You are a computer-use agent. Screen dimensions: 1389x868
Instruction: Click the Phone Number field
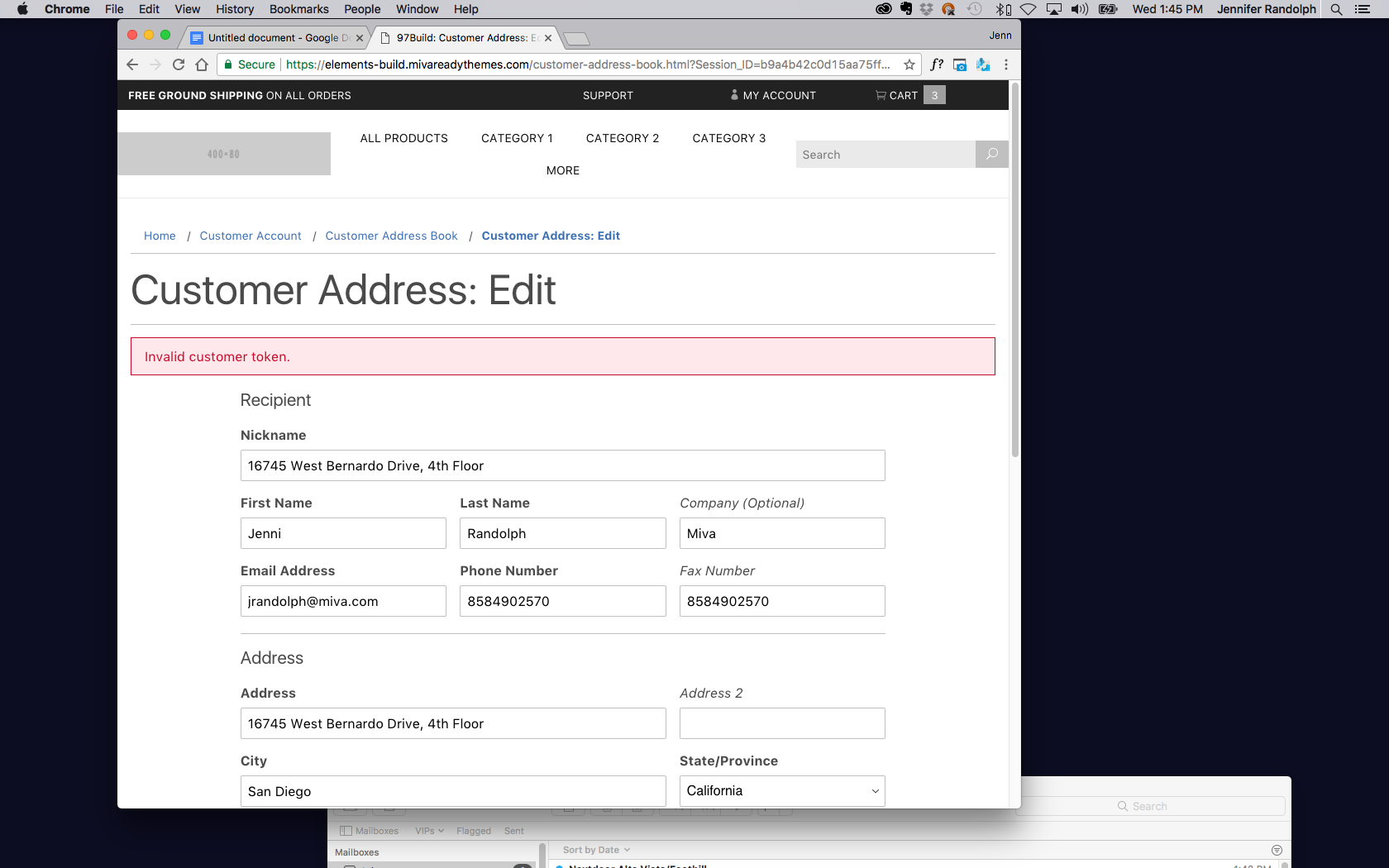(x=563, y=601)
